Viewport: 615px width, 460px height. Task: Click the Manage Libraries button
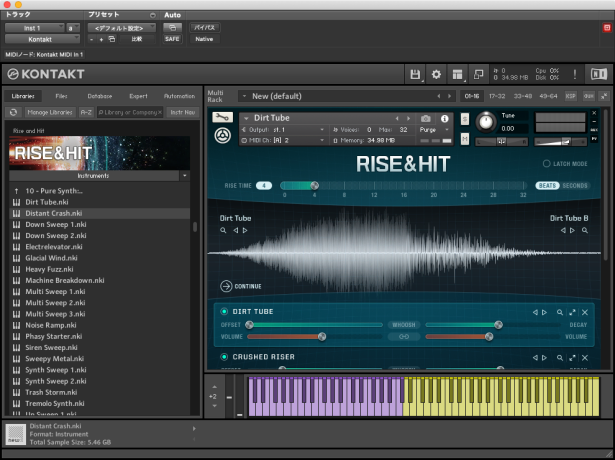49,112
